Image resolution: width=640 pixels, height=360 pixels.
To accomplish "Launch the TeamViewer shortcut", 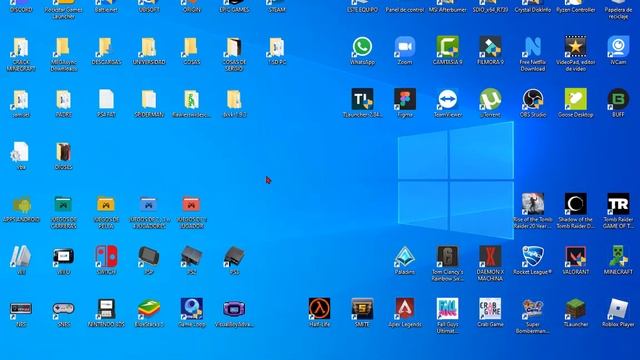I will click(x=447, y=100).
